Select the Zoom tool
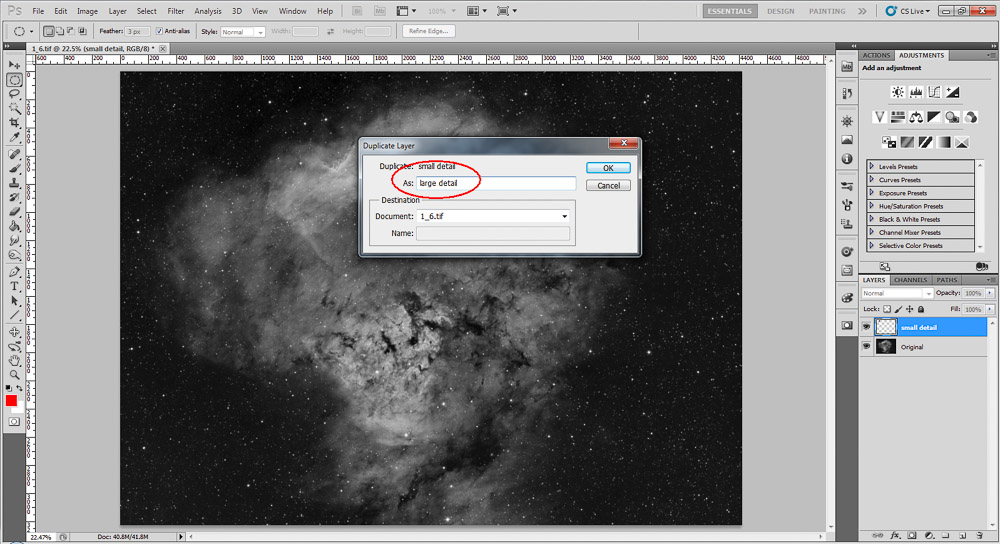1000x544 pixels. pos(14,374)
